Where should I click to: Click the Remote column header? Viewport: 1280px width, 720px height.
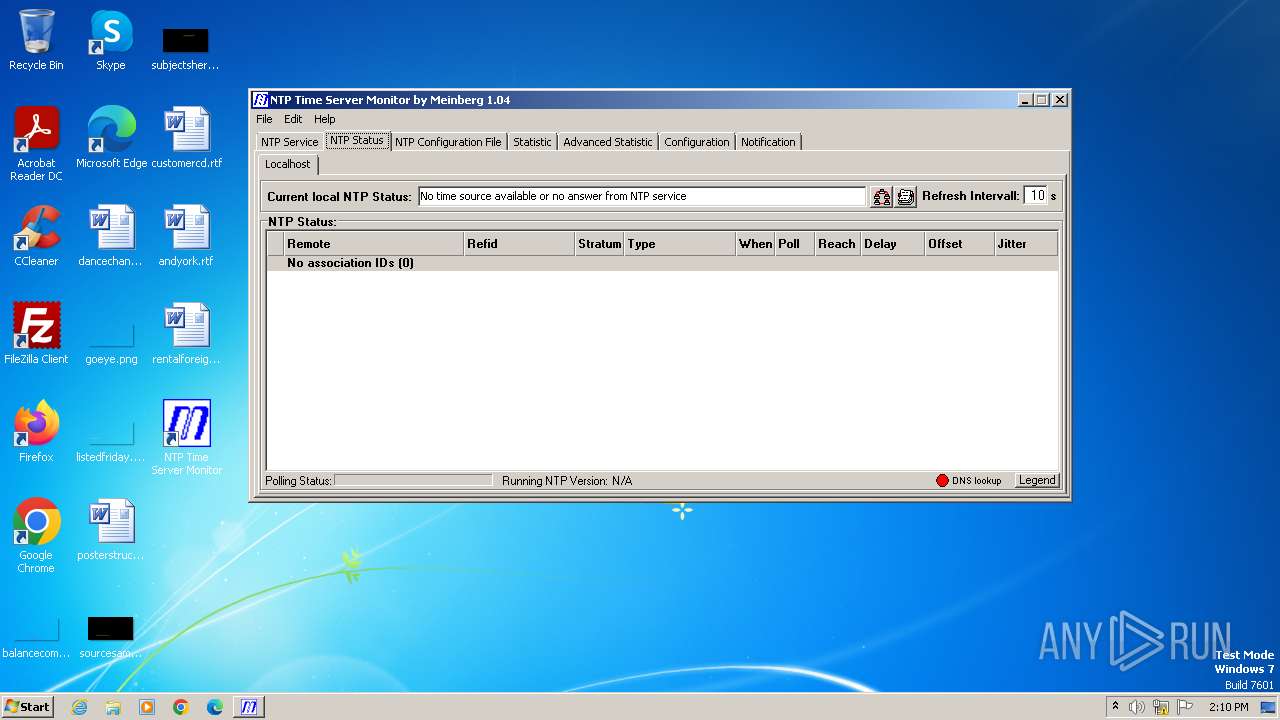[x=375, y=244]
